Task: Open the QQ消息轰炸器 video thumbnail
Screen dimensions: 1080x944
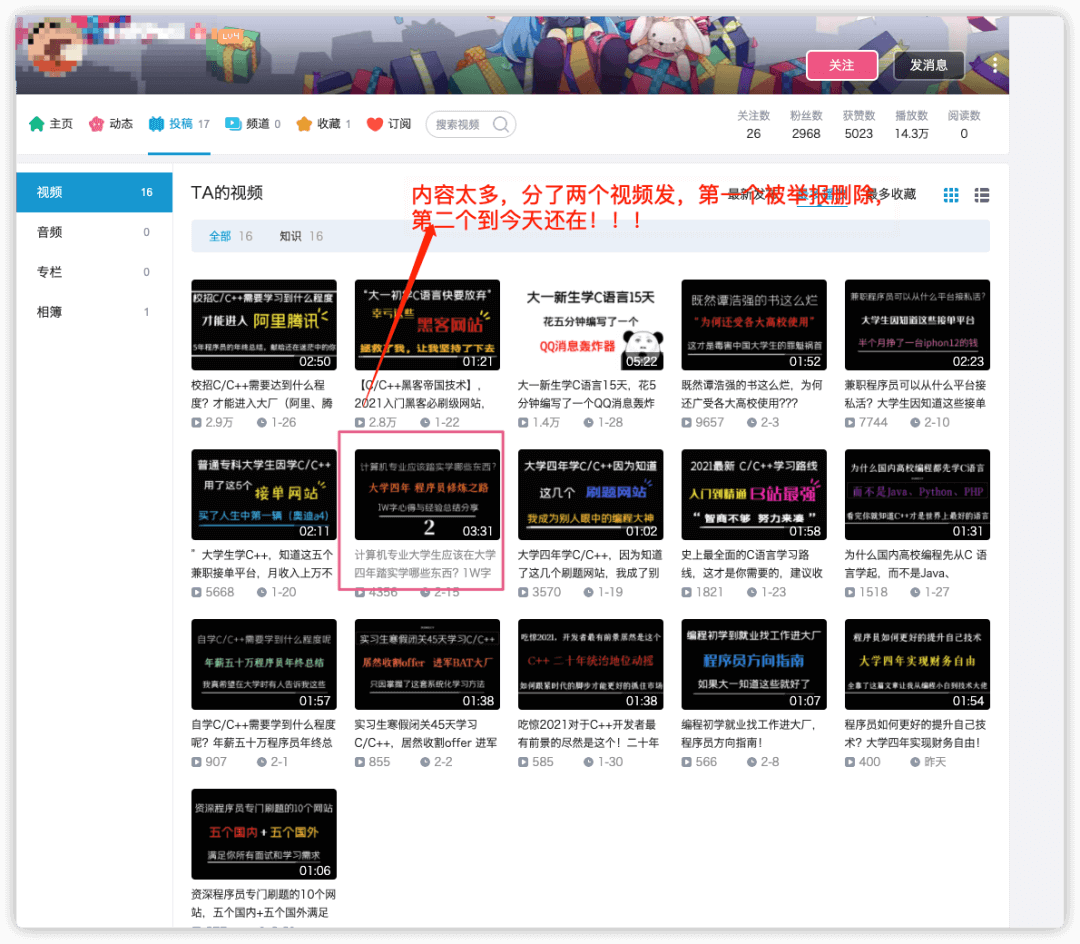Action: (x=590, y=325)
